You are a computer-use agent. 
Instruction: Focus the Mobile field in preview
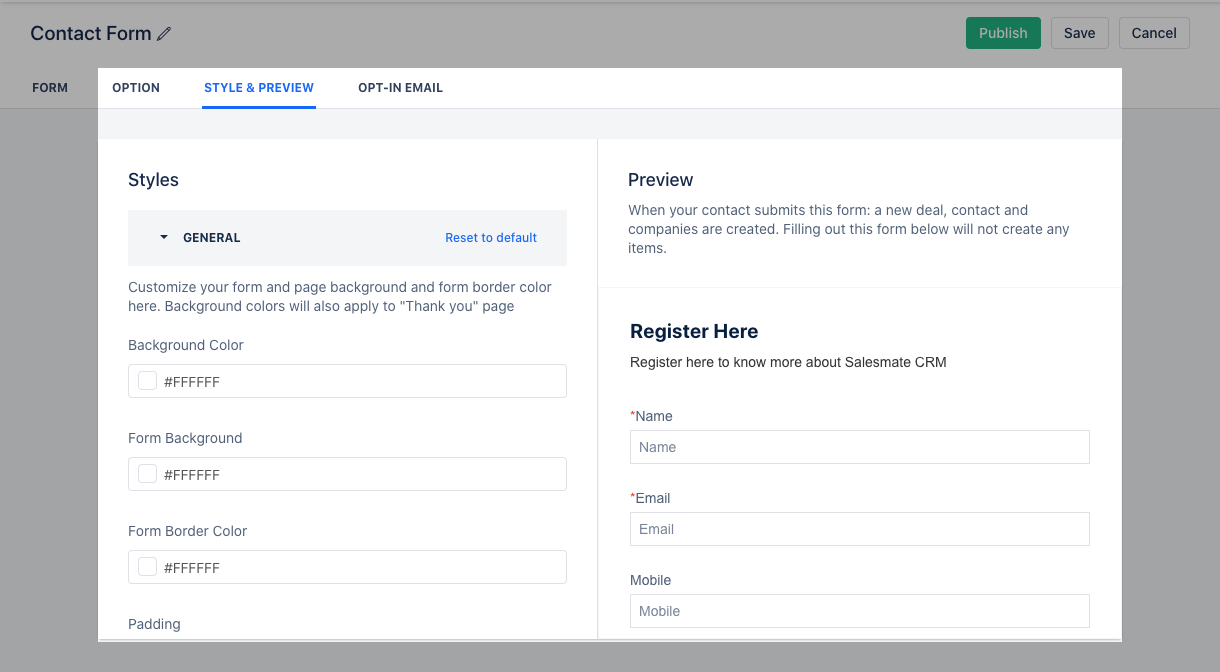[859, 611]
